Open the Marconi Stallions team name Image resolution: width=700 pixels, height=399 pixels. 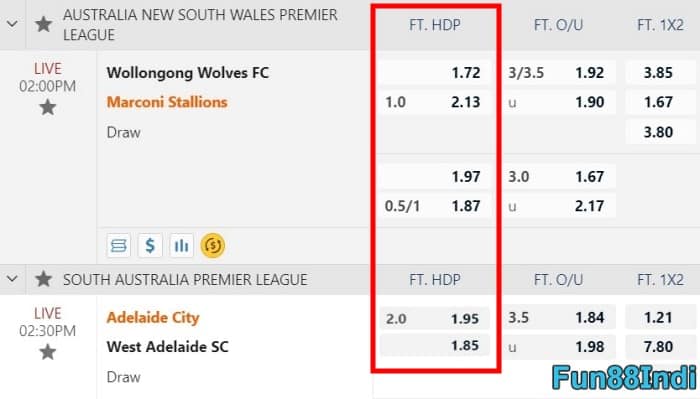[167, 102]
